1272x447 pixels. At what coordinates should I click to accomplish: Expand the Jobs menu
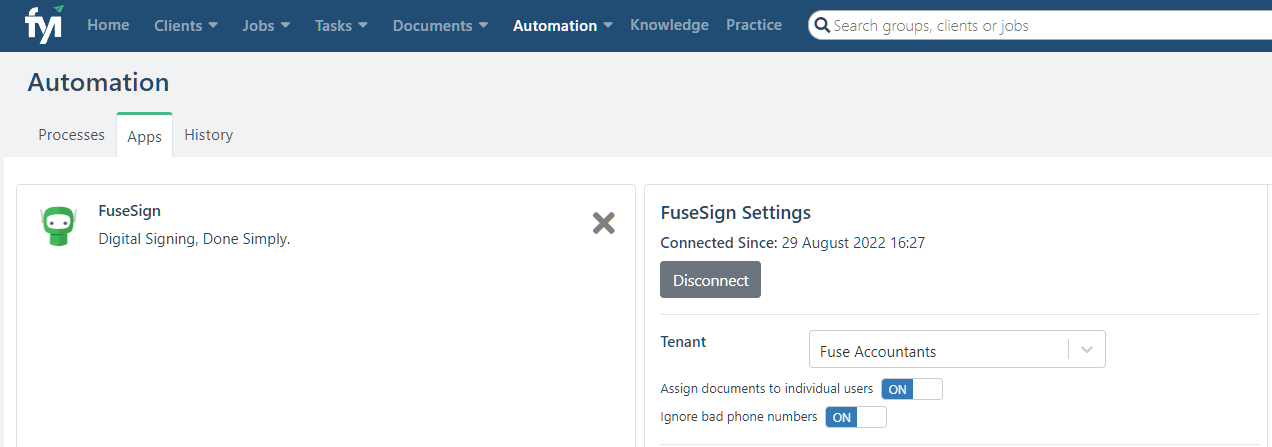266,26
